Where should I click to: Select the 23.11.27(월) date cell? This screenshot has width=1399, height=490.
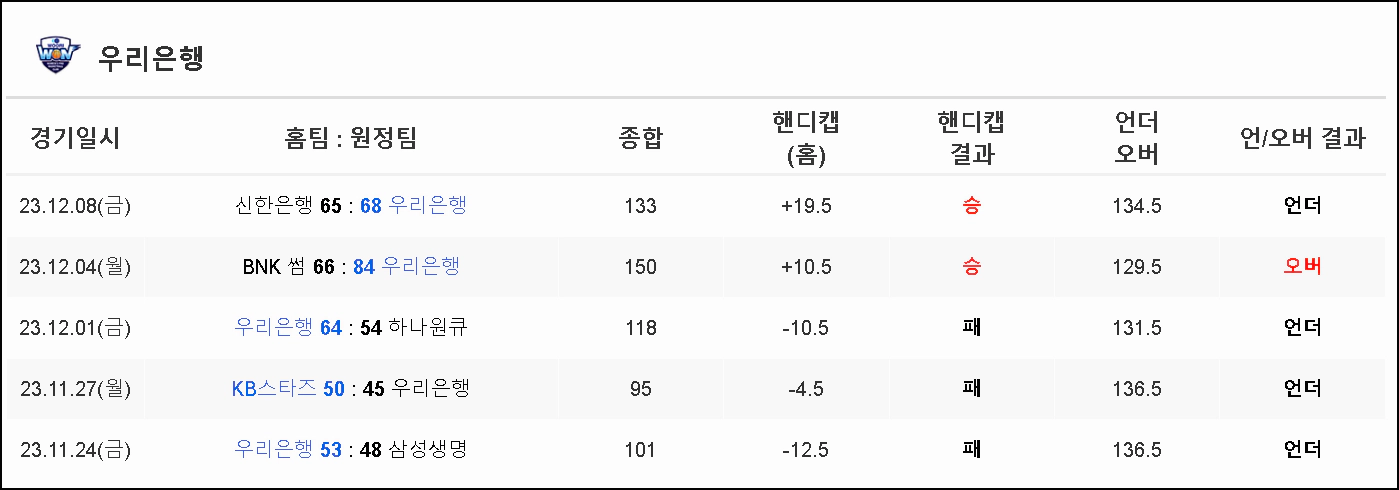[x=75, y=388]
